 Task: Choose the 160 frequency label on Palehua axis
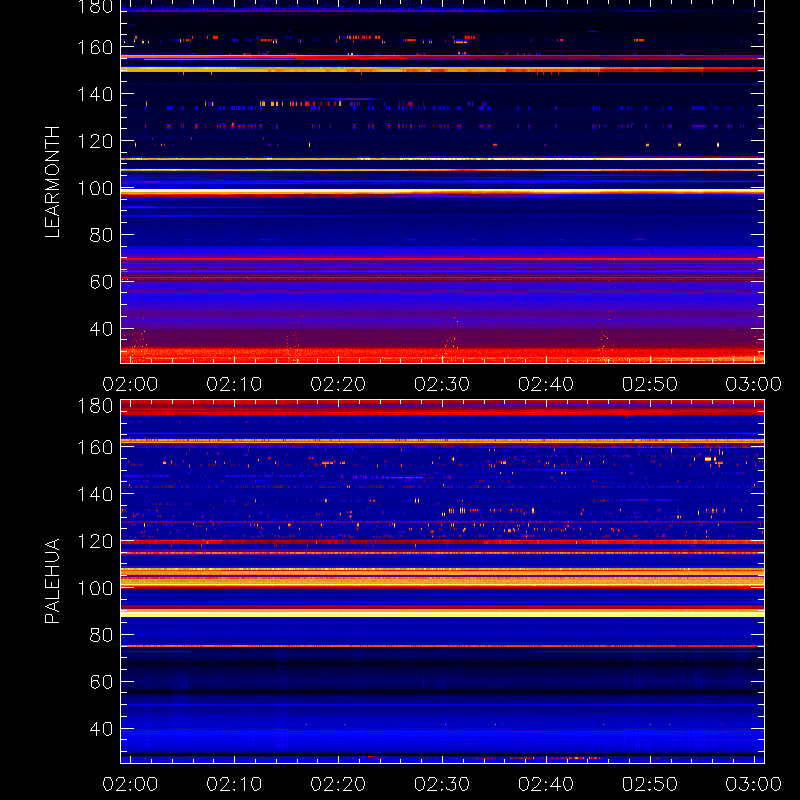tap(95, 447)
